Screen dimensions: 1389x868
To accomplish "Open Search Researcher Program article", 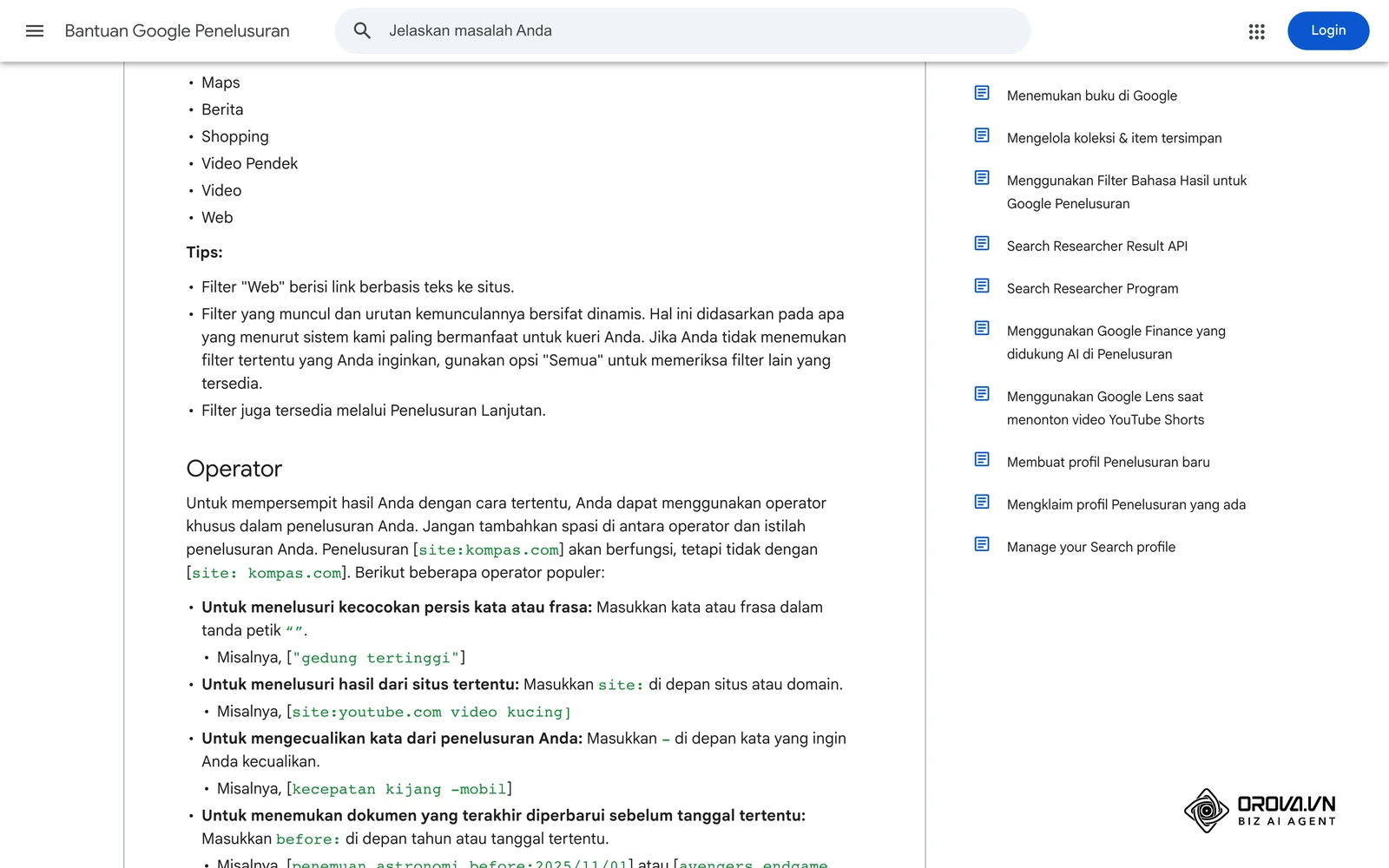I will click(1092, 289).
